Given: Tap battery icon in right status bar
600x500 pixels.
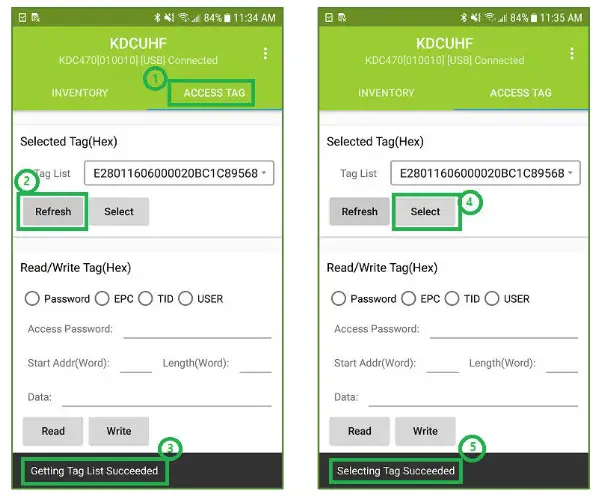Looking at the screenshot, I should pyautogui.click(x=534, y=18).
